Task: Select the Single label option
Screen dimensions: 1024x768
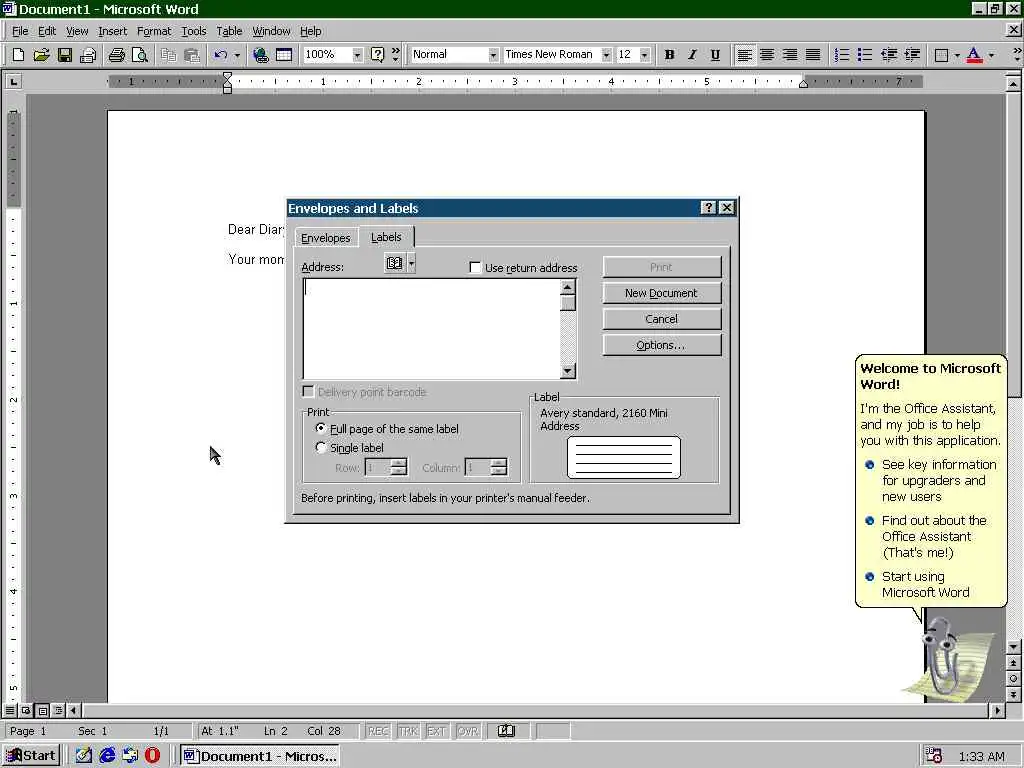Action: [x=321, y=447]
